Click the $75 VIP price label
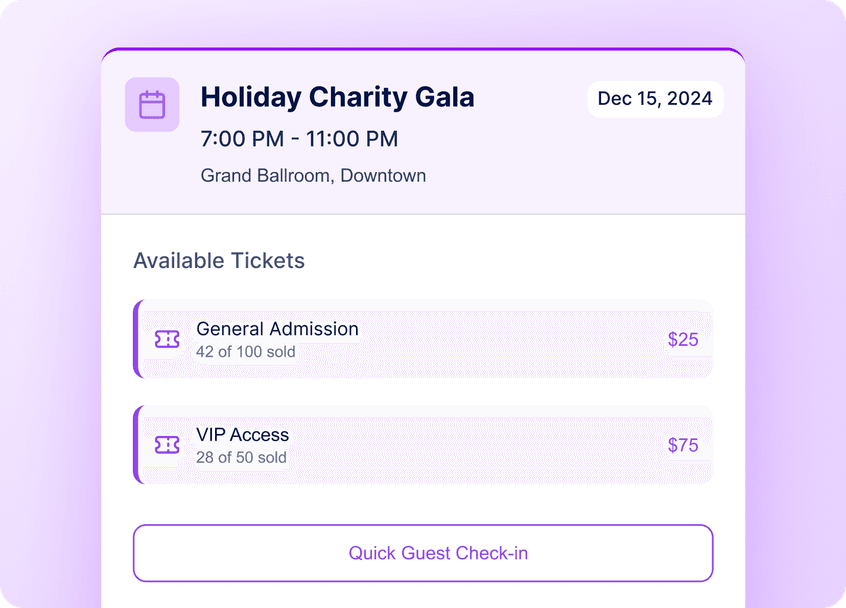This screenshot has width=846, height=608. point(683,445)
